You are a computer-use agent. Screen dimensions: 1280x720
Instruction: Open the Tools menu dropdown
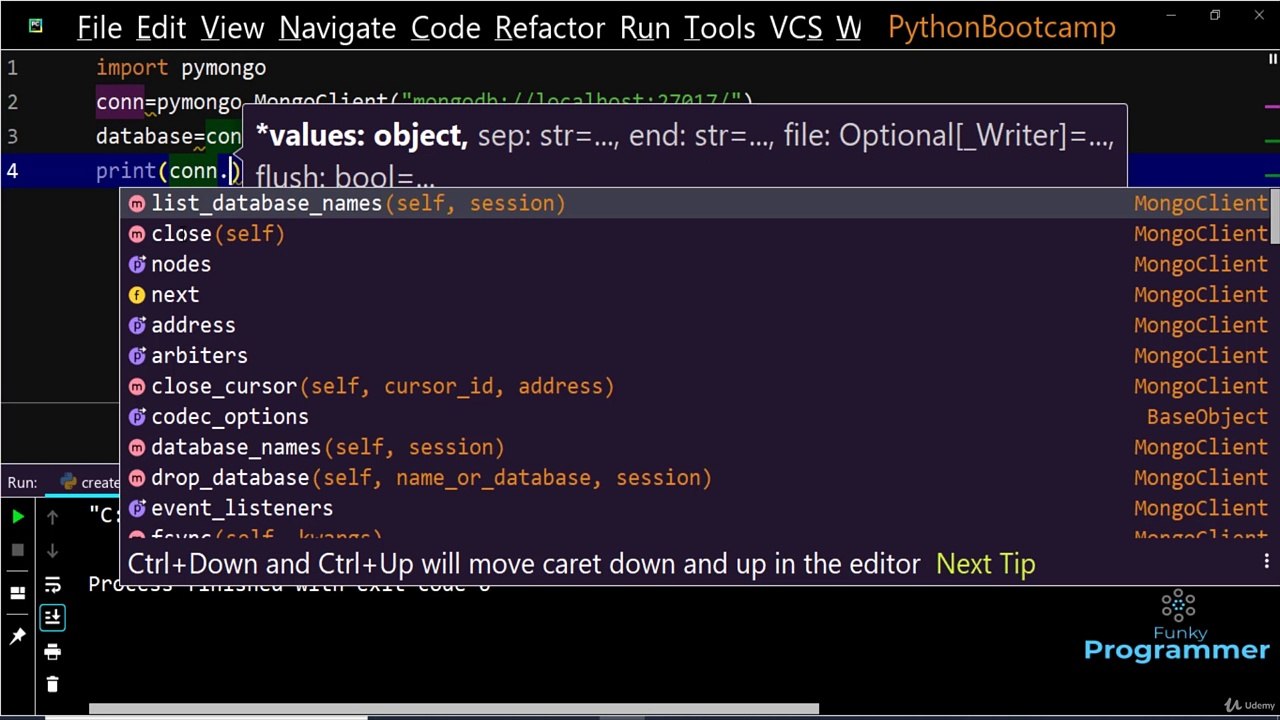719,28
